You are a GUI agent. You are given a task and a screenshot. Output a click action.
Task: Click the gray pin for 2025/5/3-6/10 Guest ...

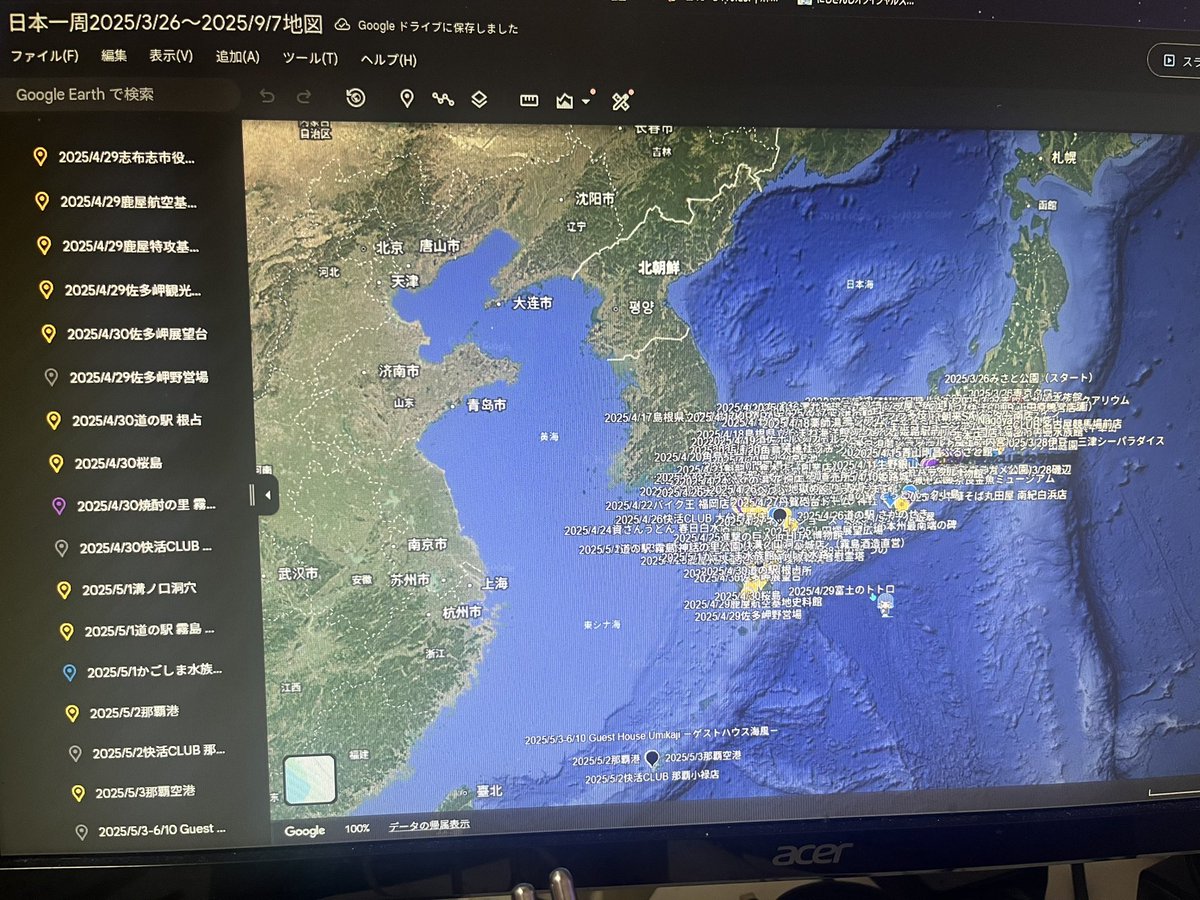click(x=81, y=831)
